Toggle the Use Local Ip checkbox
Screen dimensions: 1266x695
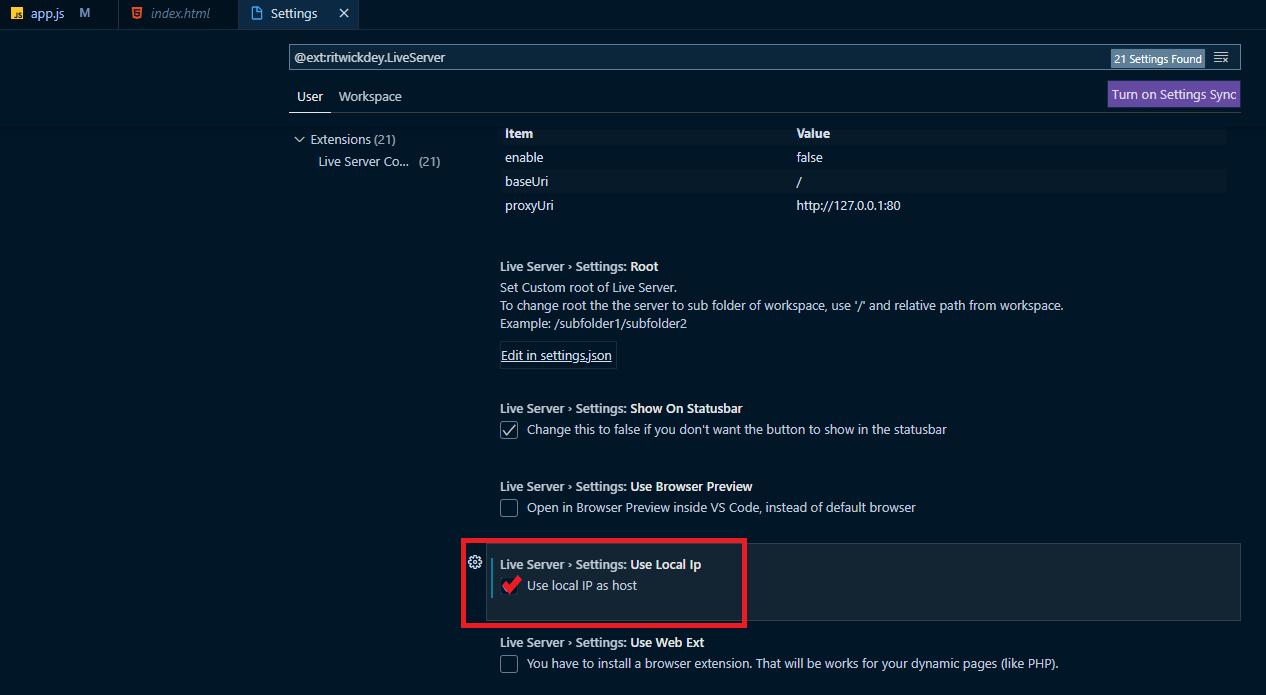coord(509,586)
